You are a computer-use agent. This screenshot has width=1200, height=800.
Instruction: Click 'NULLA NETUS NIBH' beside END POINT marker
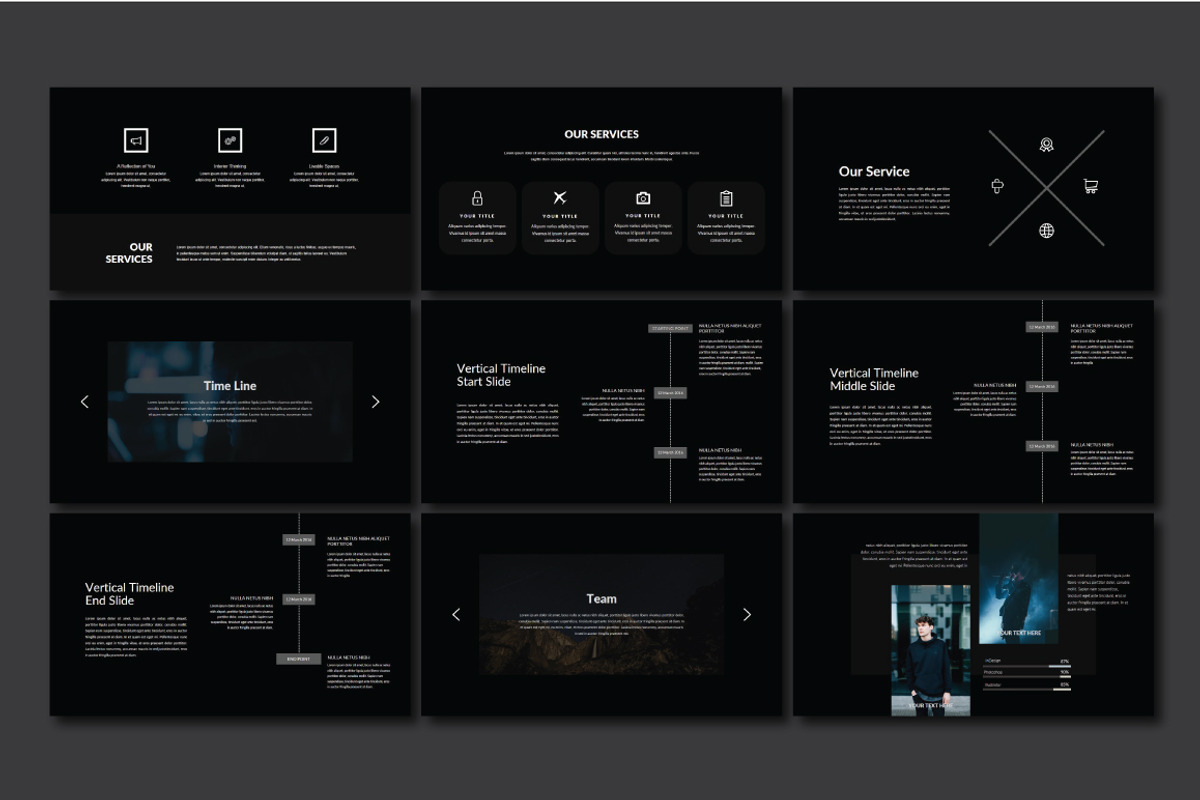(x=349, y=658)
